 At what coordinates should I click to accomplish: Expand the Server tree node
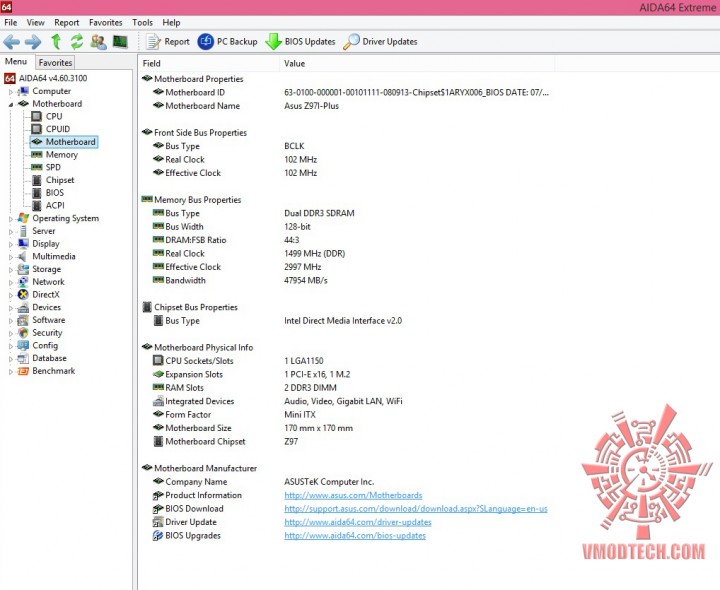[11, 232]
